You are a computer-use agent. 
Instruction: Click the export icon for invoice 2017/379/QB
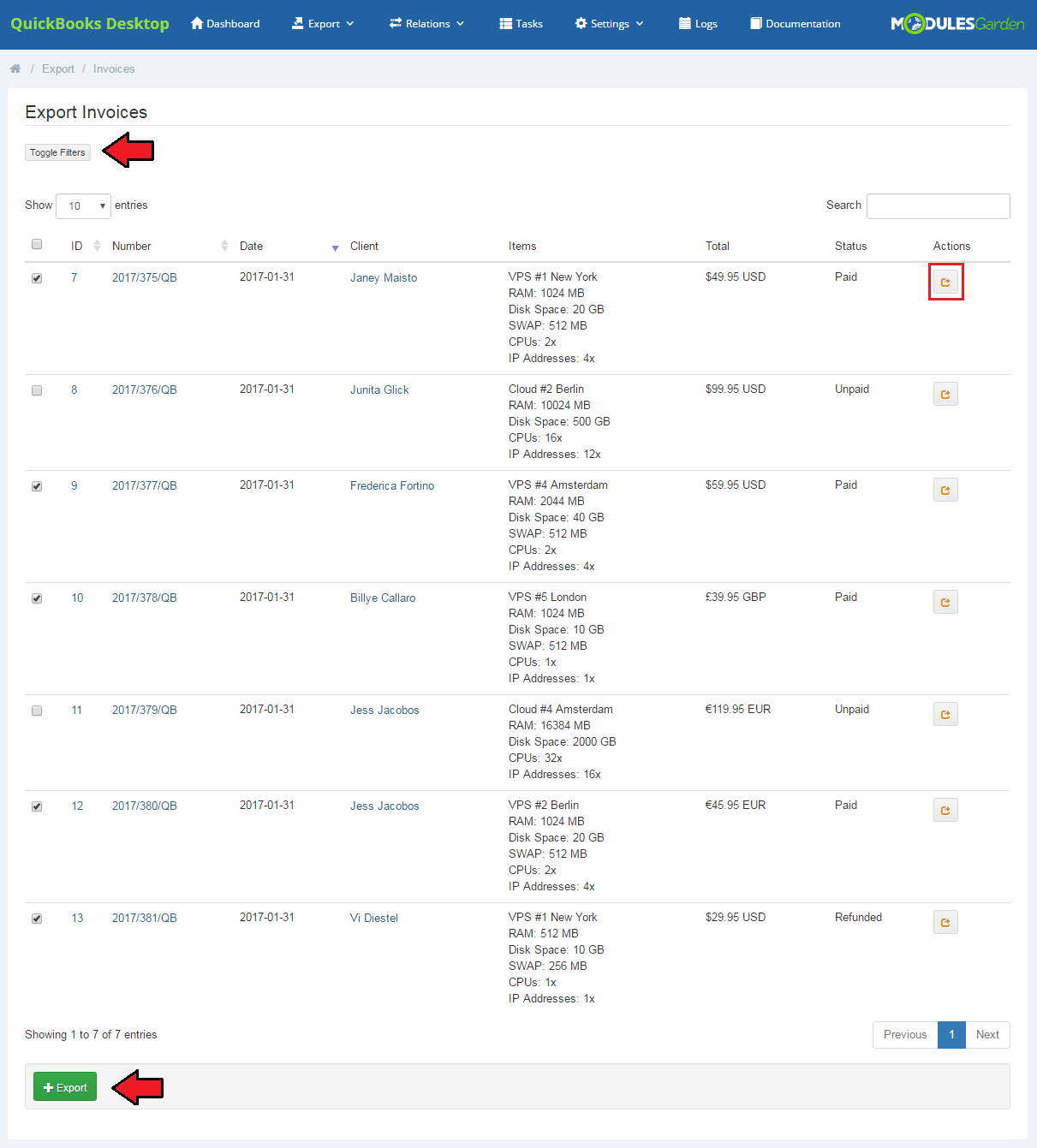945,714
